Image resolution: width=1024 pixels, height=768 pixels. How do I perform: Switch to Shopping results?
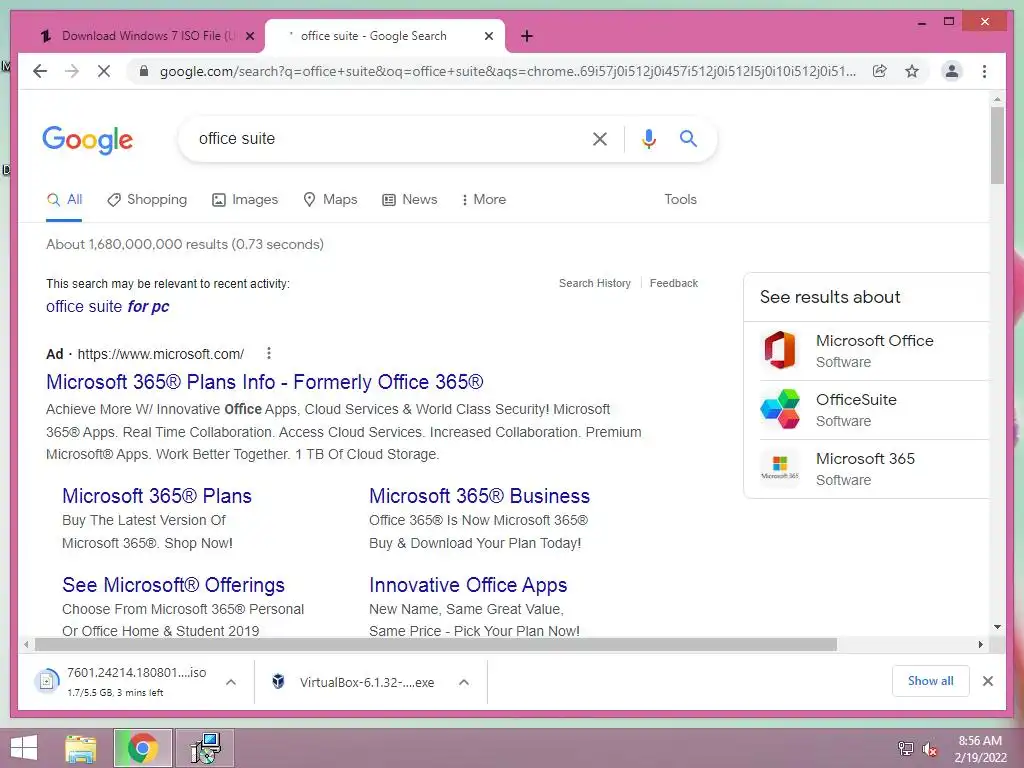tap(147, 199)
